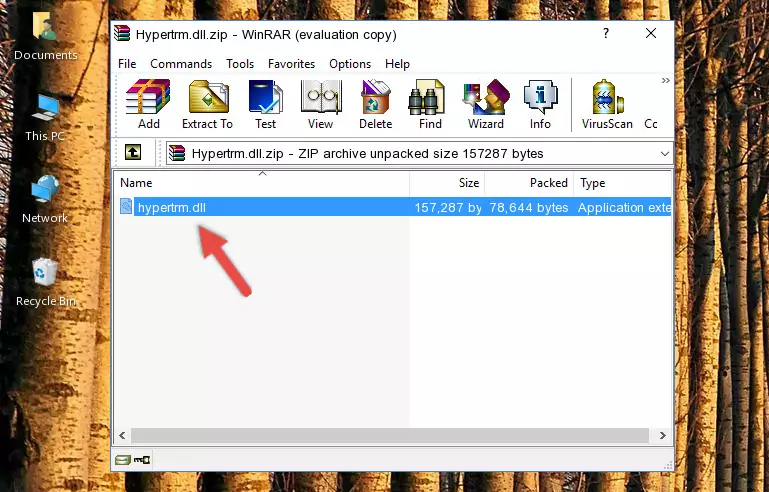Screen dimensions: 769x492
Task: Select the Recycle Bin desktop icon
Action: (46, 282)
